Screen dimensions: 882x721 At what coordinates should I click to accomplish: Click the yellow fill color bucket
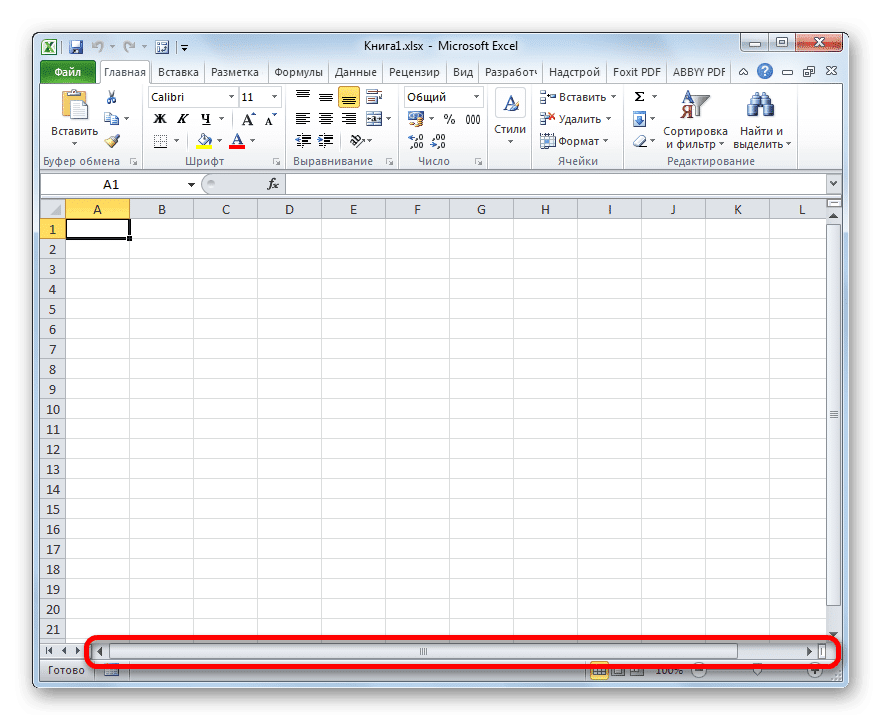pos(204,141)
